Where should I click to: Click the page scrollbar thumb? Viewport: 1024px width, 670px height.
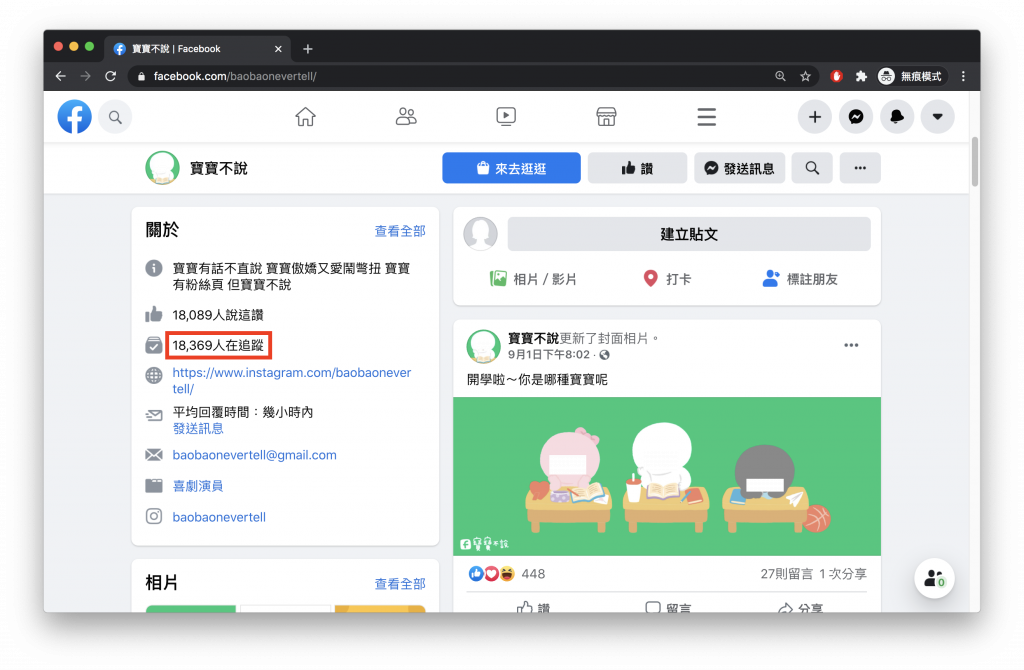[974, 162]
